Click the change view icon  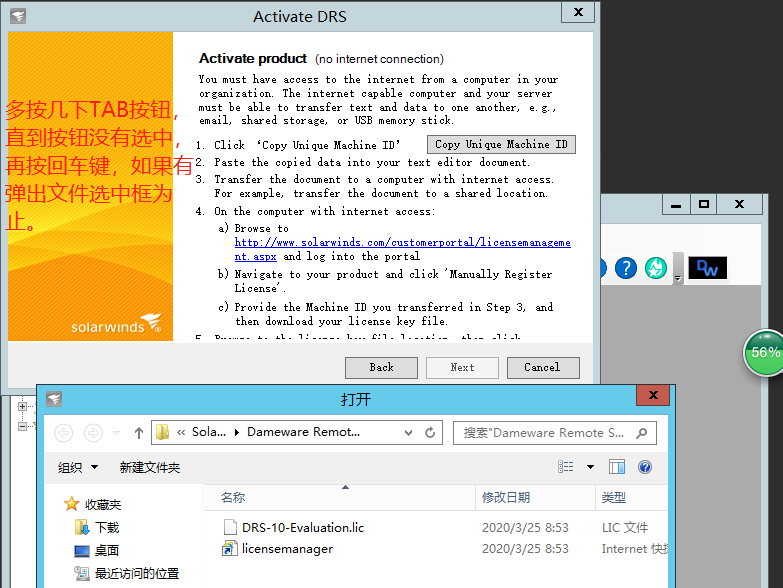[x=565, y=467]
